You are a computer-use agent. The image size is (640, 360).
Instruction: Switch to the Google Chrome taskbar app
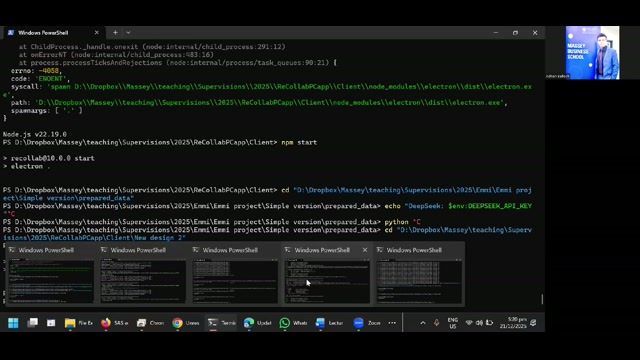186,323
